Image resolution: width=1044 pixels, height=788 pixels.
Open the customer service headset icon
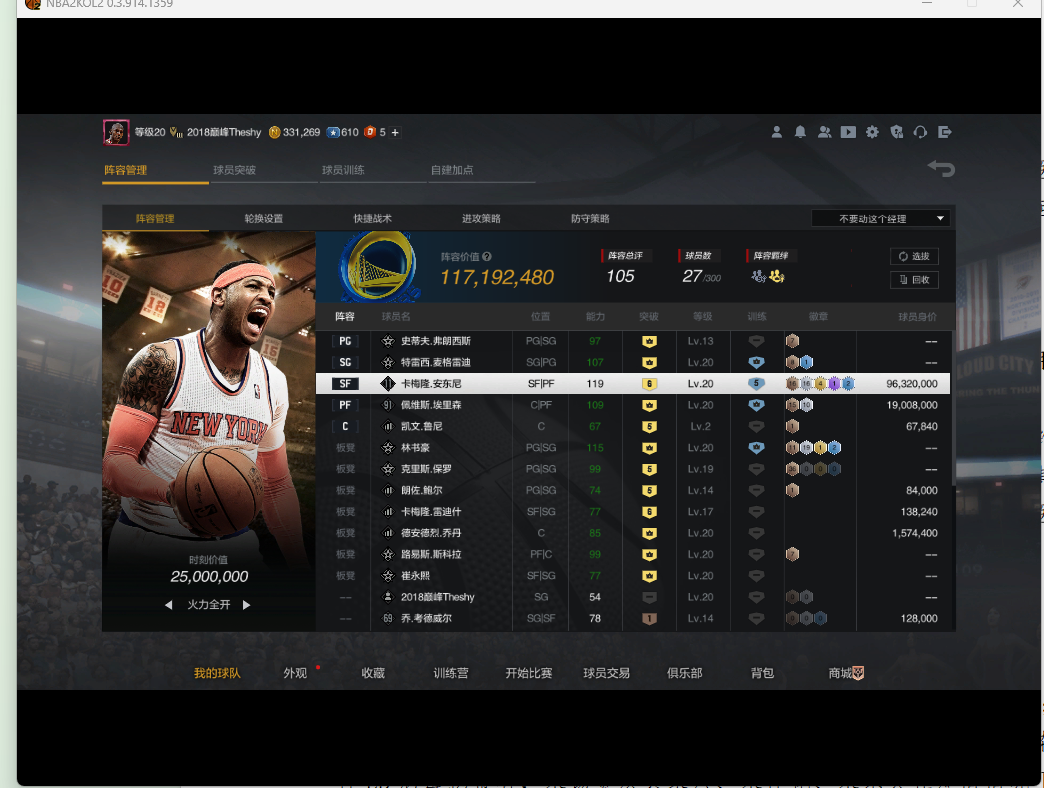tap(920, 132)
